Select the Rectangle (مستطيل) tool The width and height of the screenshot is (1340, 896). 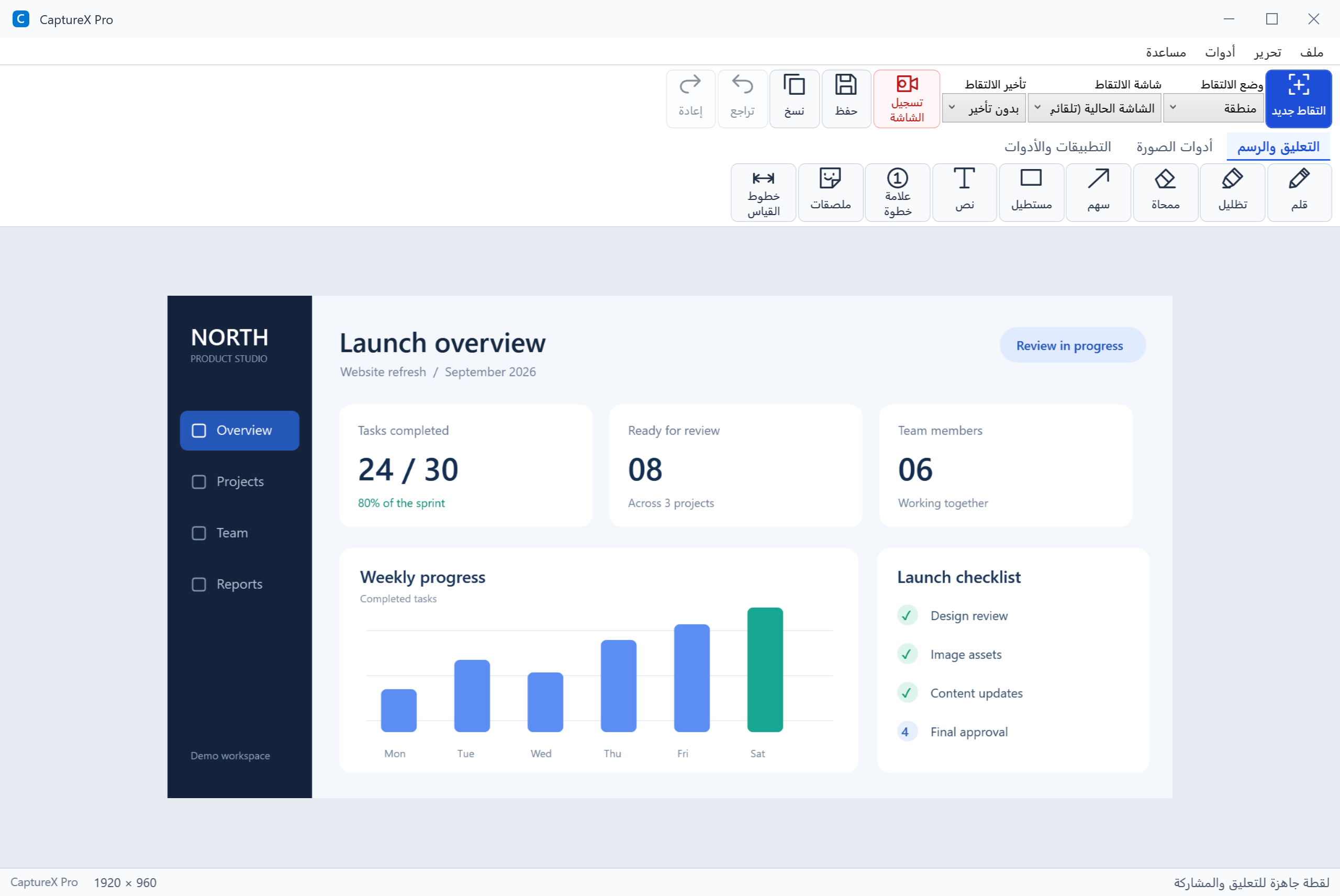coord(1031,192)
